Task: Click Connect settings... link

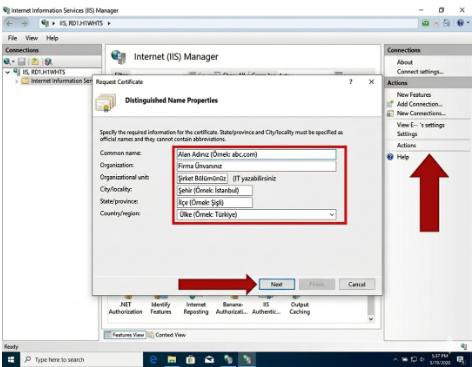Action: click(420, 72)
